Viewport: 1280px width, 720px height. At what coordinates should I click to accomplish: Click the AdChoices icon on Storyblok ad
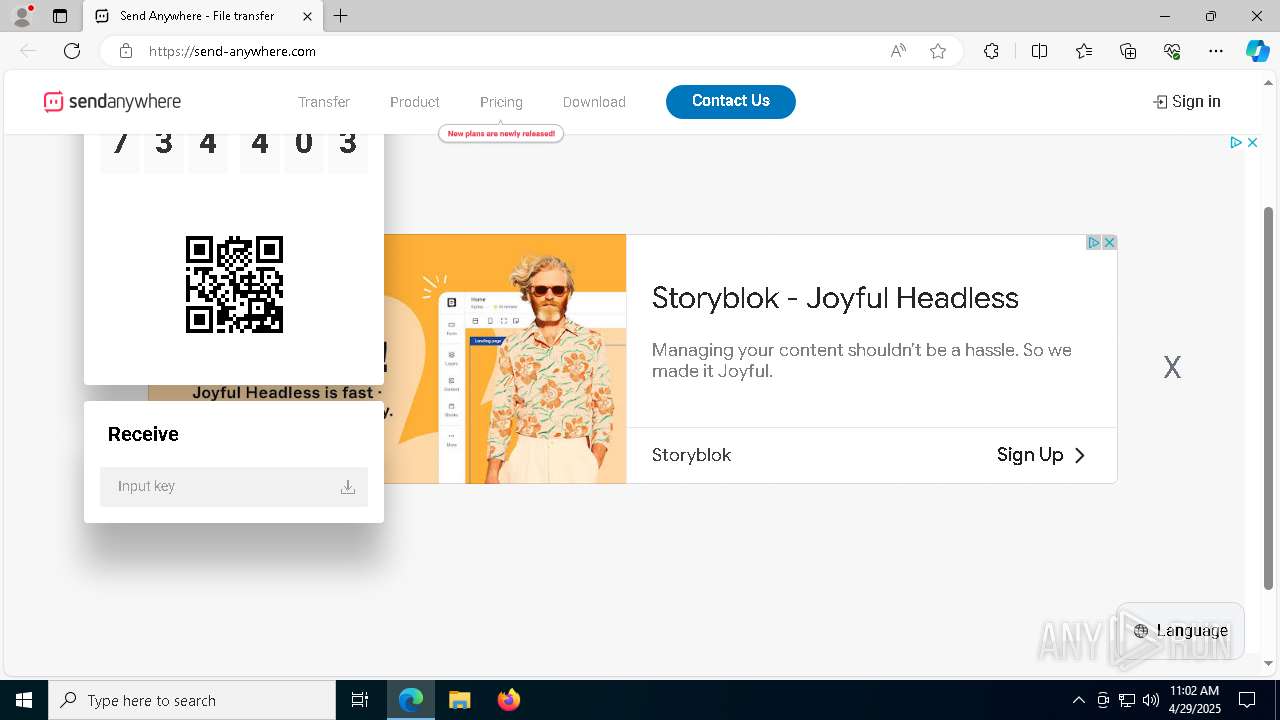(1094, 243)
